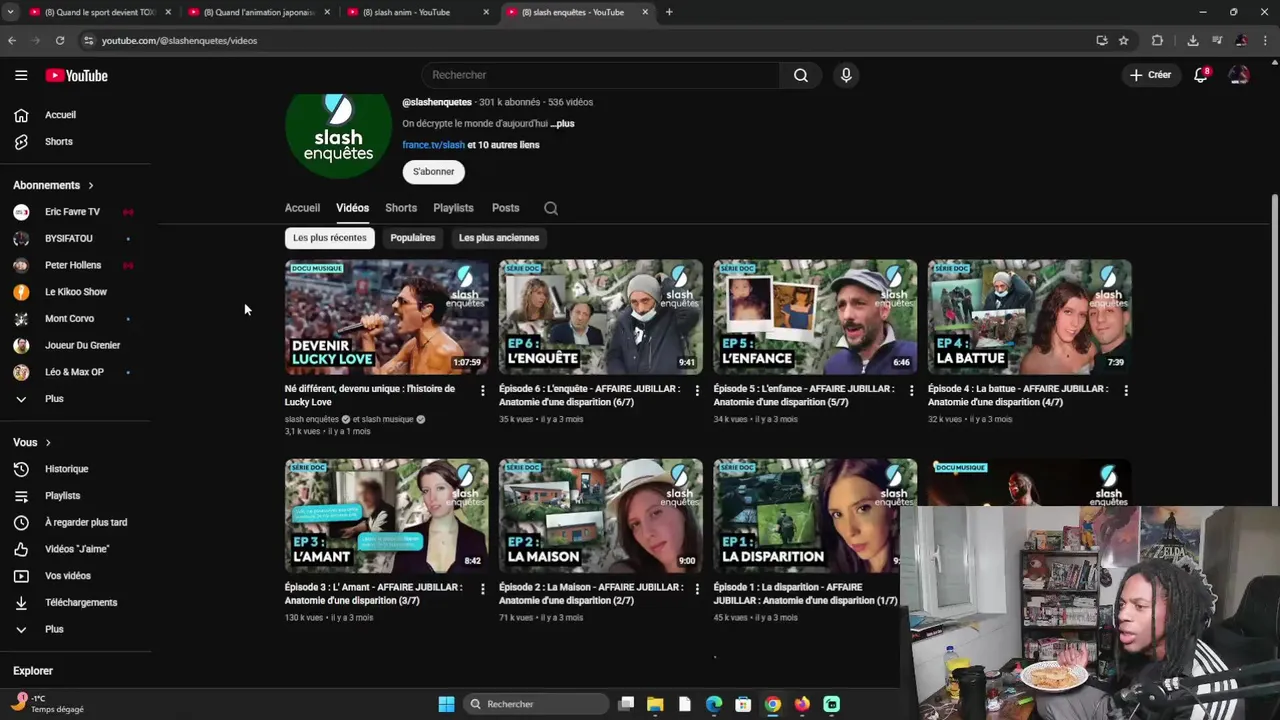Filter by Les plus récentes
Viewport: 1280px width, 720px height.
[x=329, y=238]
